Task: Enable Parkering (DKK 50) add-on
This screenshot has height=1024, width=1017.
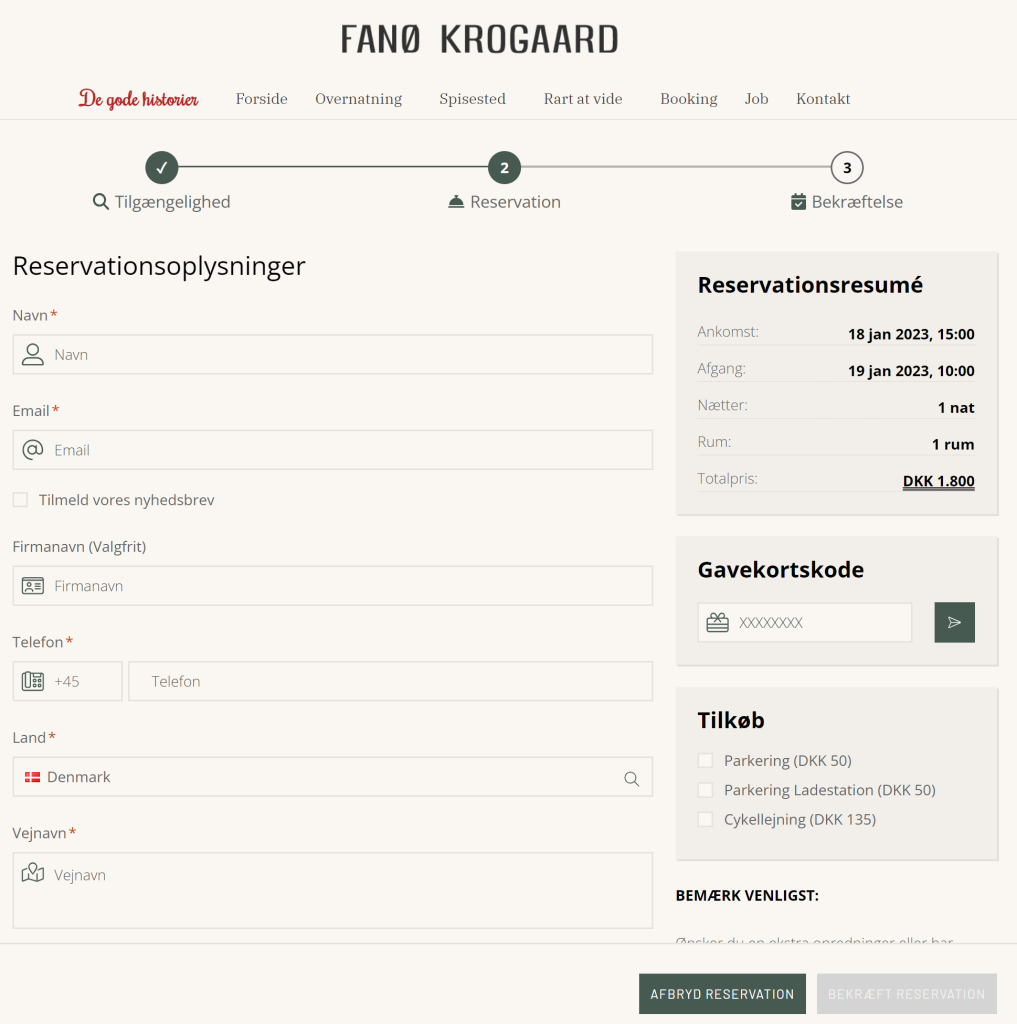Action: click(705, 761)
